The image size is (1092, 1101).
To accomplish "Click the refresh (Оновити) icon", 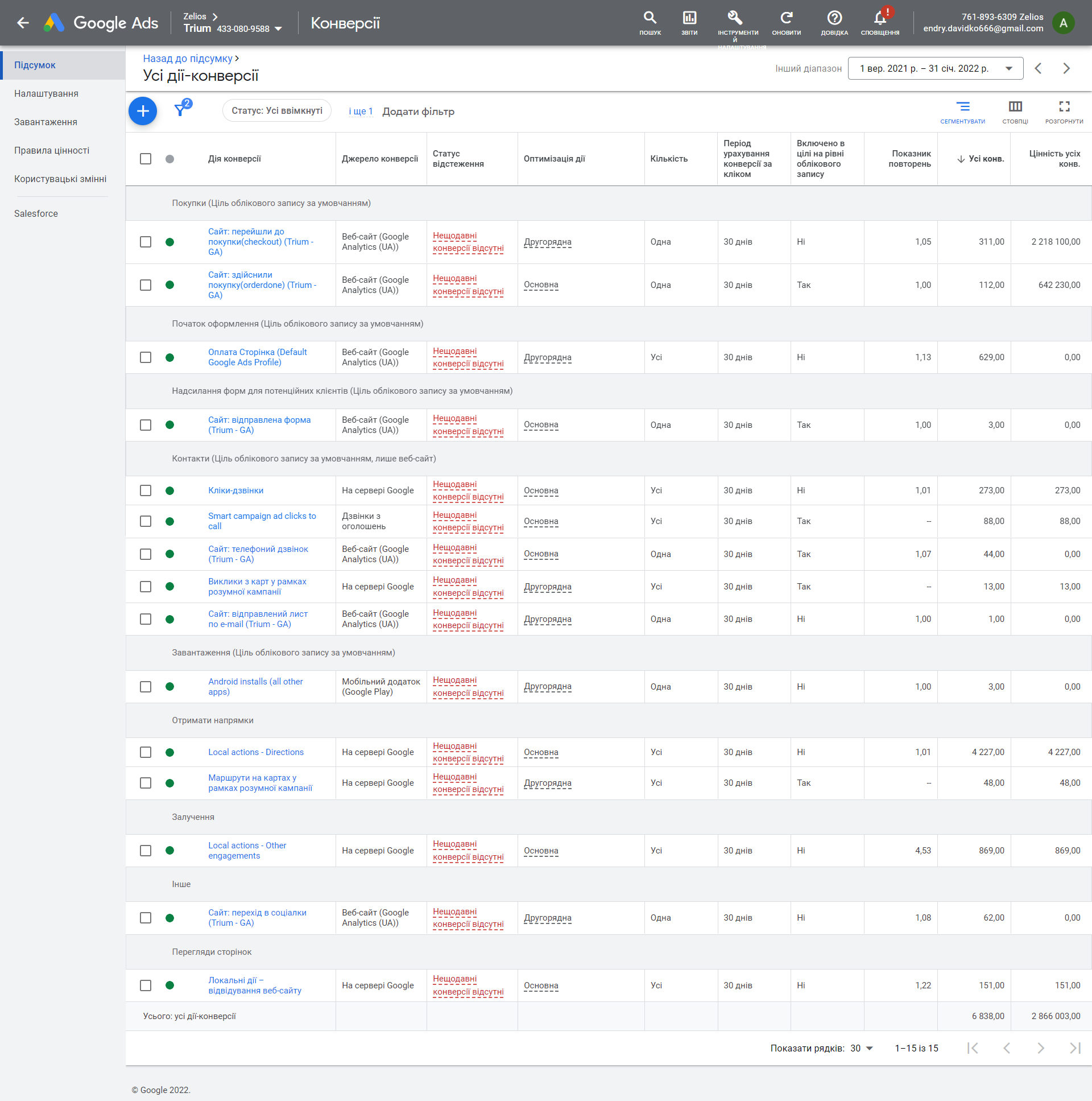I will click(786, 23).
